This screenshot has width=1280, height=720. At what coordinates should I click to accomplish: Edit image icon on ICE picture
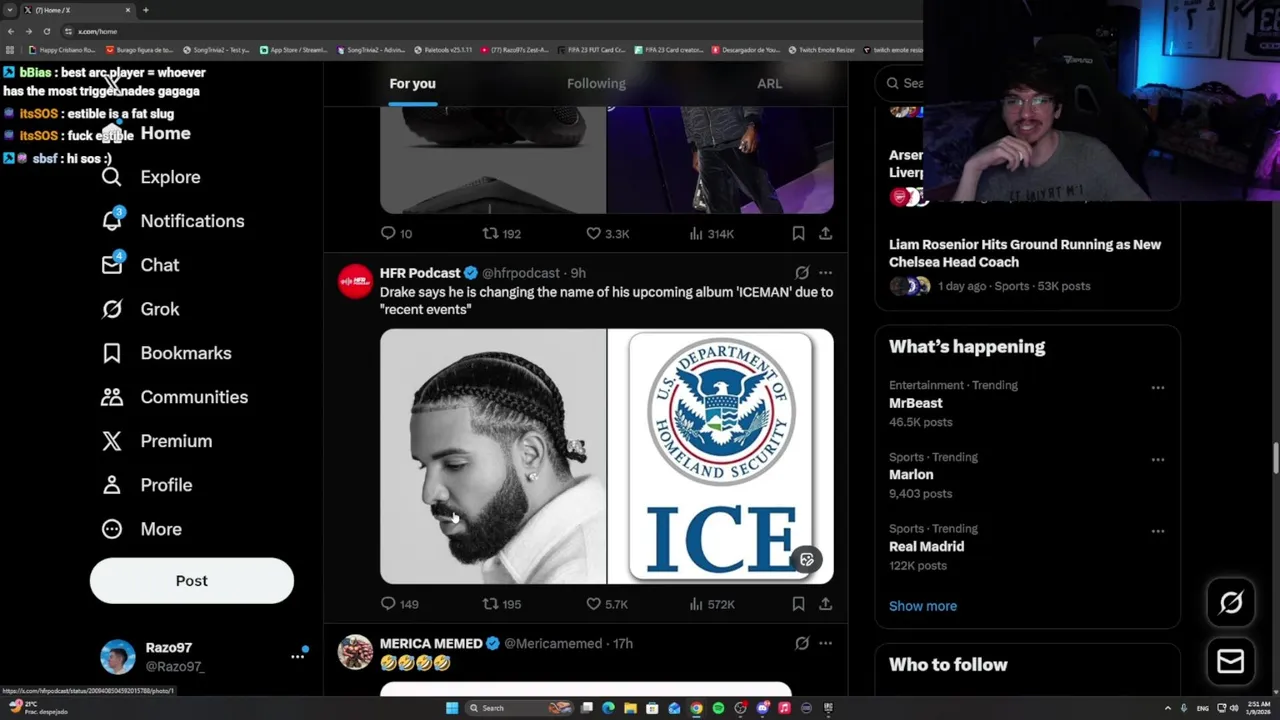coord(807,560)
